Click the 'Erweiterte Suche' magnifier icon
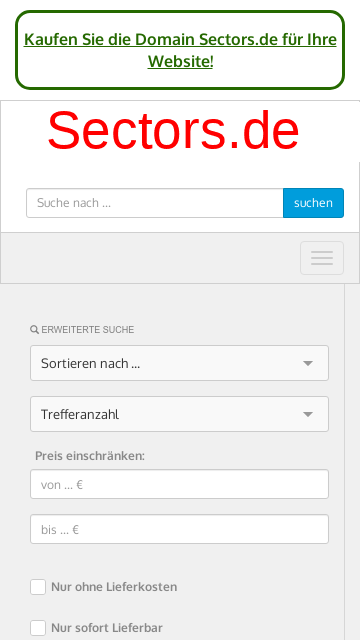Image resolution: width=360 pixels, height=640 pixels. point(34,329)
